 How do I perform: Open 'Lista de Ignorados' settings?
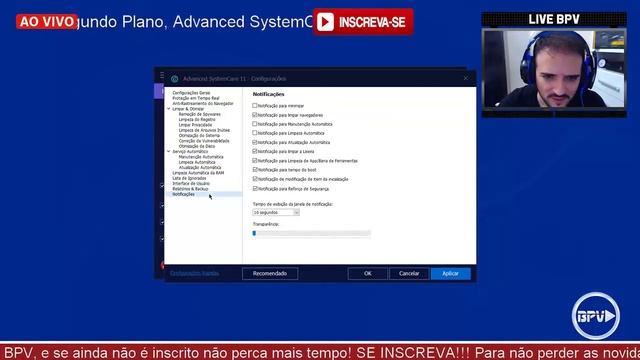click(x=189, y=178)
